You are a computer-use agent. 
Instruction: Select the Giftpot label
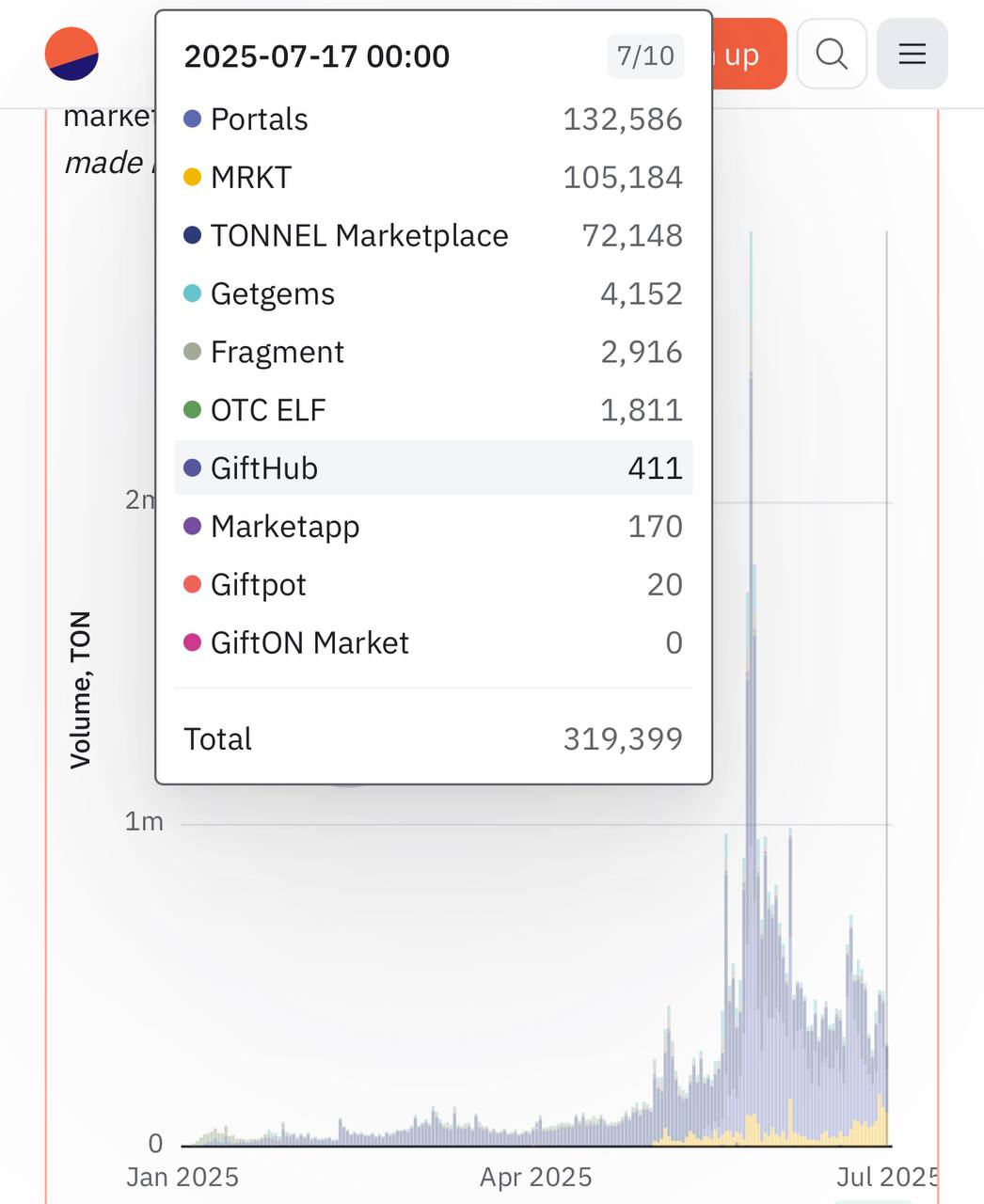[259, 585]
